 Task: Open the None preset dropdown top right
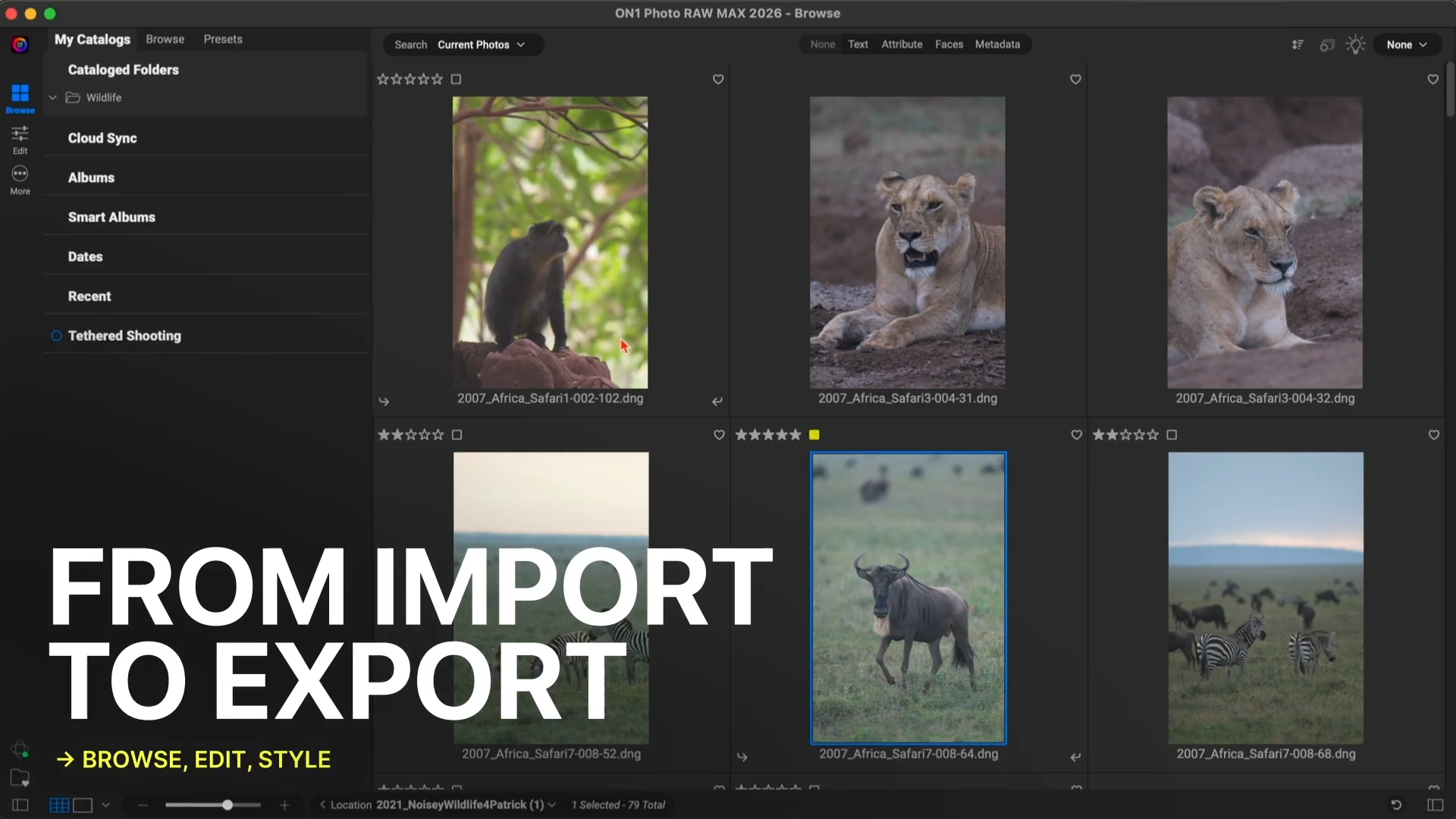(1407, 45)
